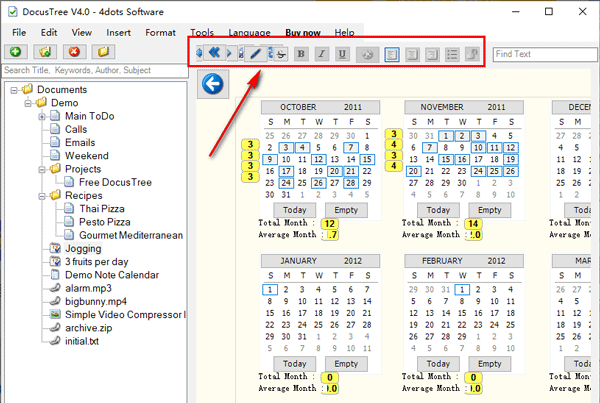This screenshot has height=403, width=600.
Task: Click the add folder icon with plus
Action: 45,51
